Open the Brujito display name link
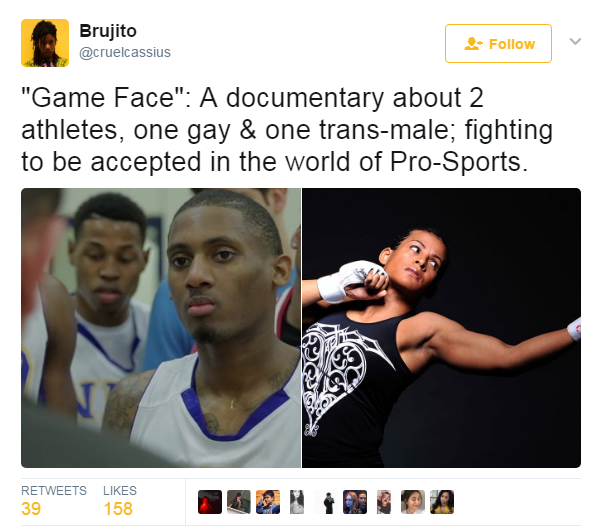Viewport: 604px width, 526px height. (x=108, y=31)
